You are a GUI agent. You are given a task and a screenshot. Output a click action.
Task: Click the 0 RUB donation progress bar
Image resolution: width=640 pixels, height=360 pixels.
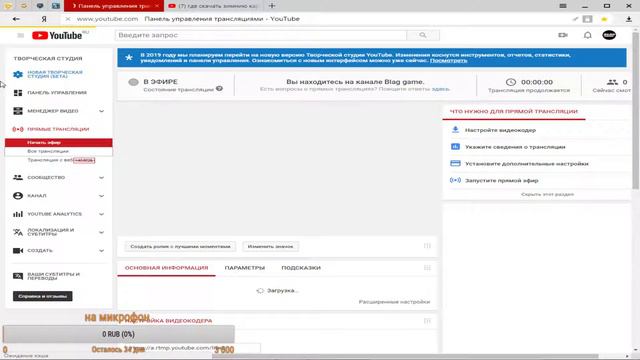click(118, 334)
